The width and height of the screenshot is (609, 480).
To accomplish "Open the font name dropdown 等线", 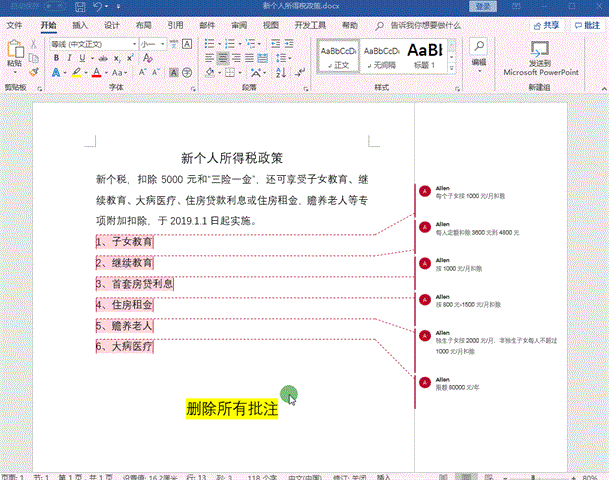I will [x=92, y=44].
